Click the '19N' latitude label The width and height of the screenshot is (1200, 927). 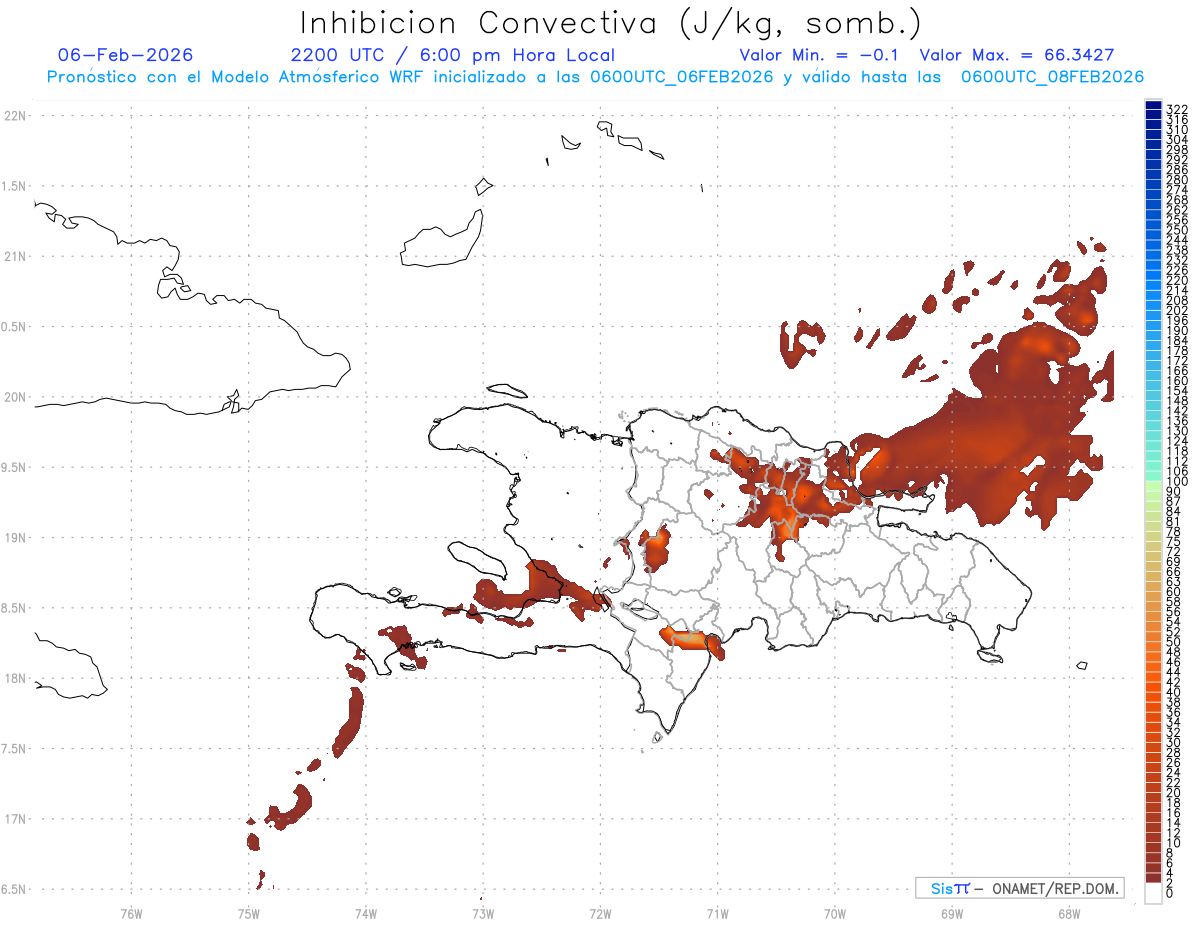pos(15,537)
